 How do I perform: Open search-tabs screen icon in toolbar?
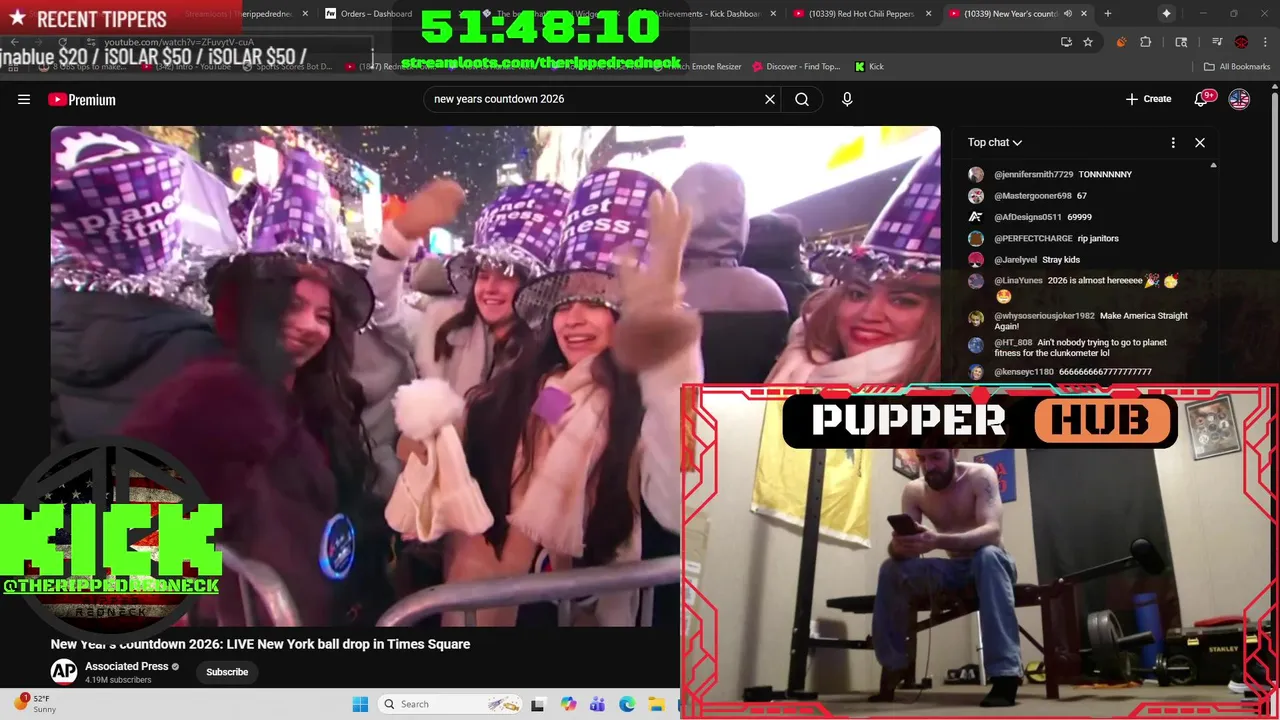(x=1181, y=42)
